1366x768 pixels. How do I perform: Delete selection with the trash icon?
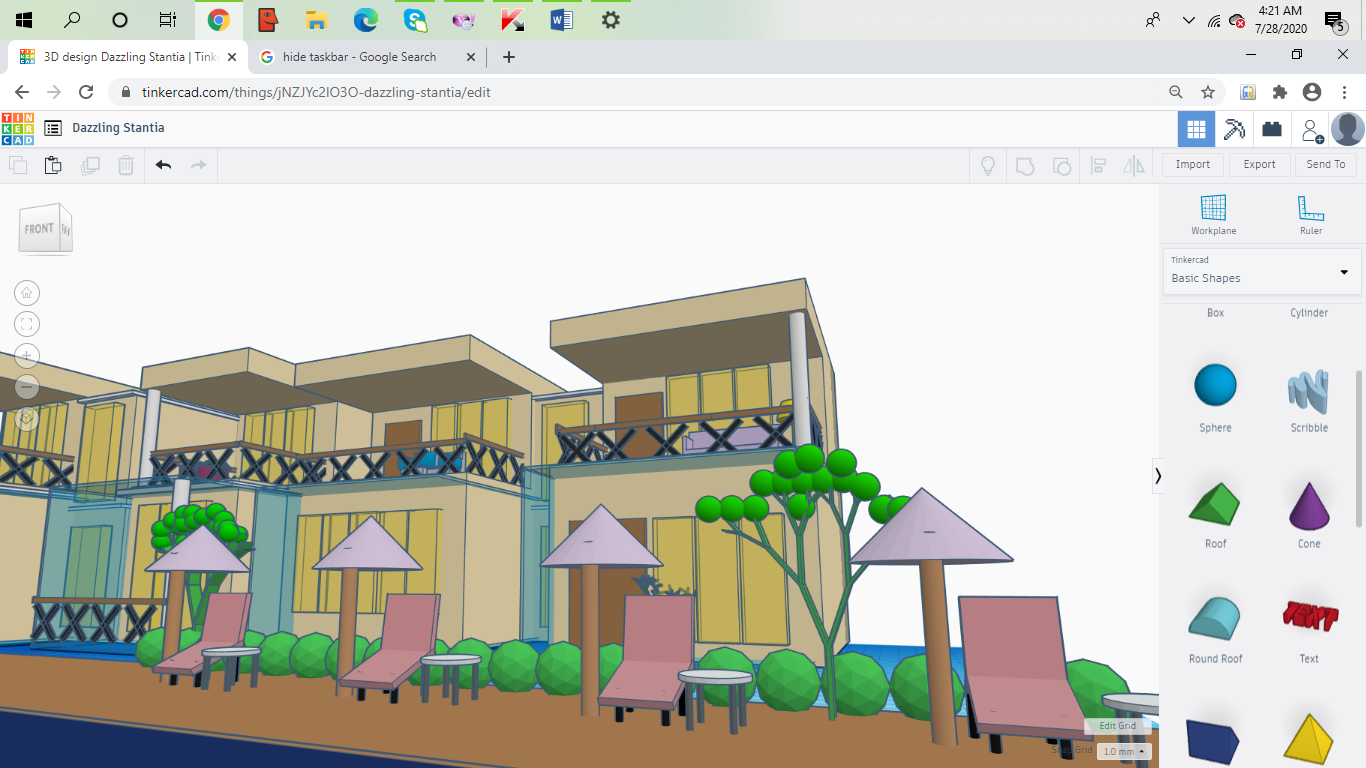tap(126, 165)
